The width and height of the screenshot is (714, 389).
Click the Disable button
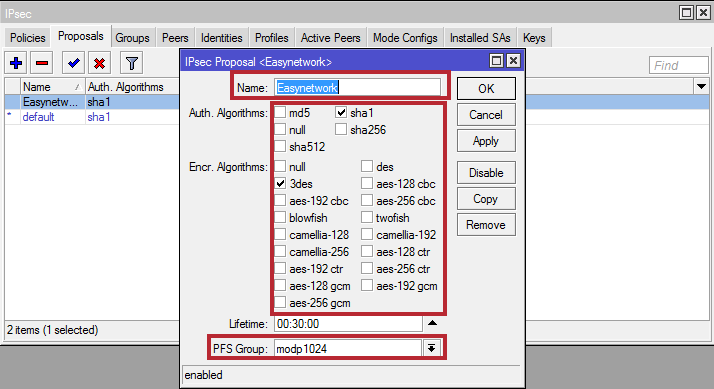486,173
